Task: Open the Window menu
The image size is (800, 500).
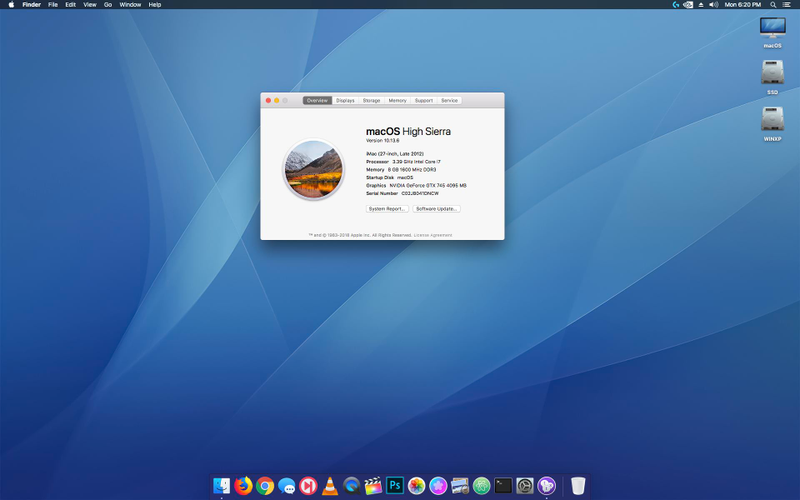Action: pyautogui.click(x=130, y=5)
